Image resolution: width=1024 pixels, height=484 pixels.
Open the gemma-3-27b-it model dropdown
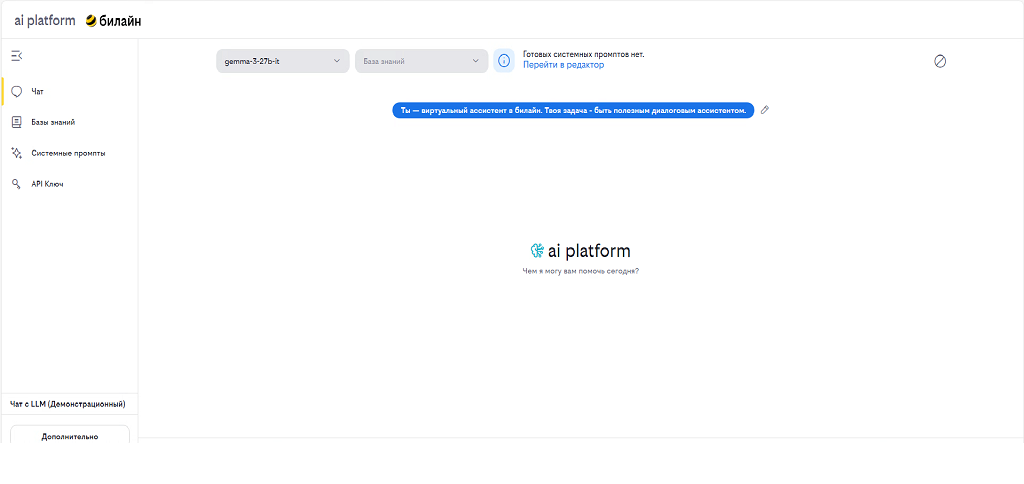(x=283, y=61)
